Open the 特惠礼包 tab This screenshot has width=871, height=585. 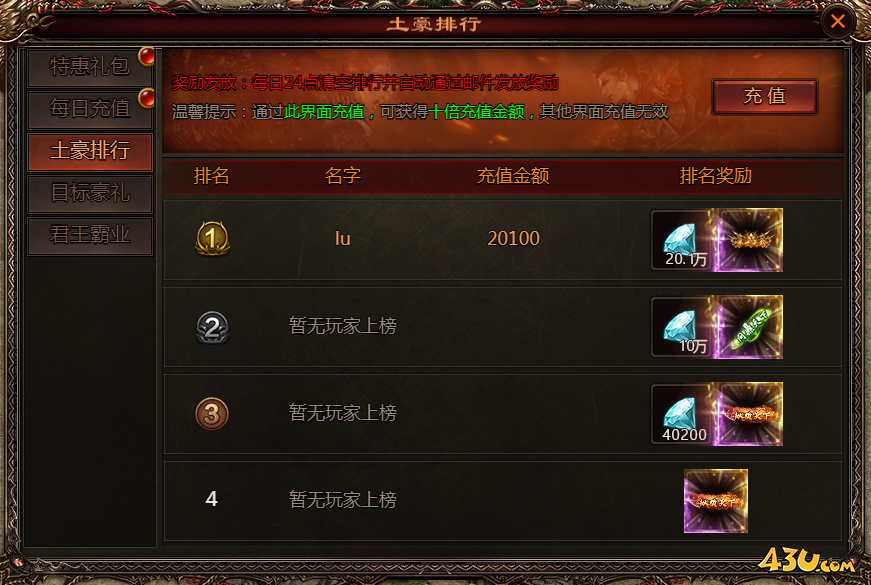[90, 67]
